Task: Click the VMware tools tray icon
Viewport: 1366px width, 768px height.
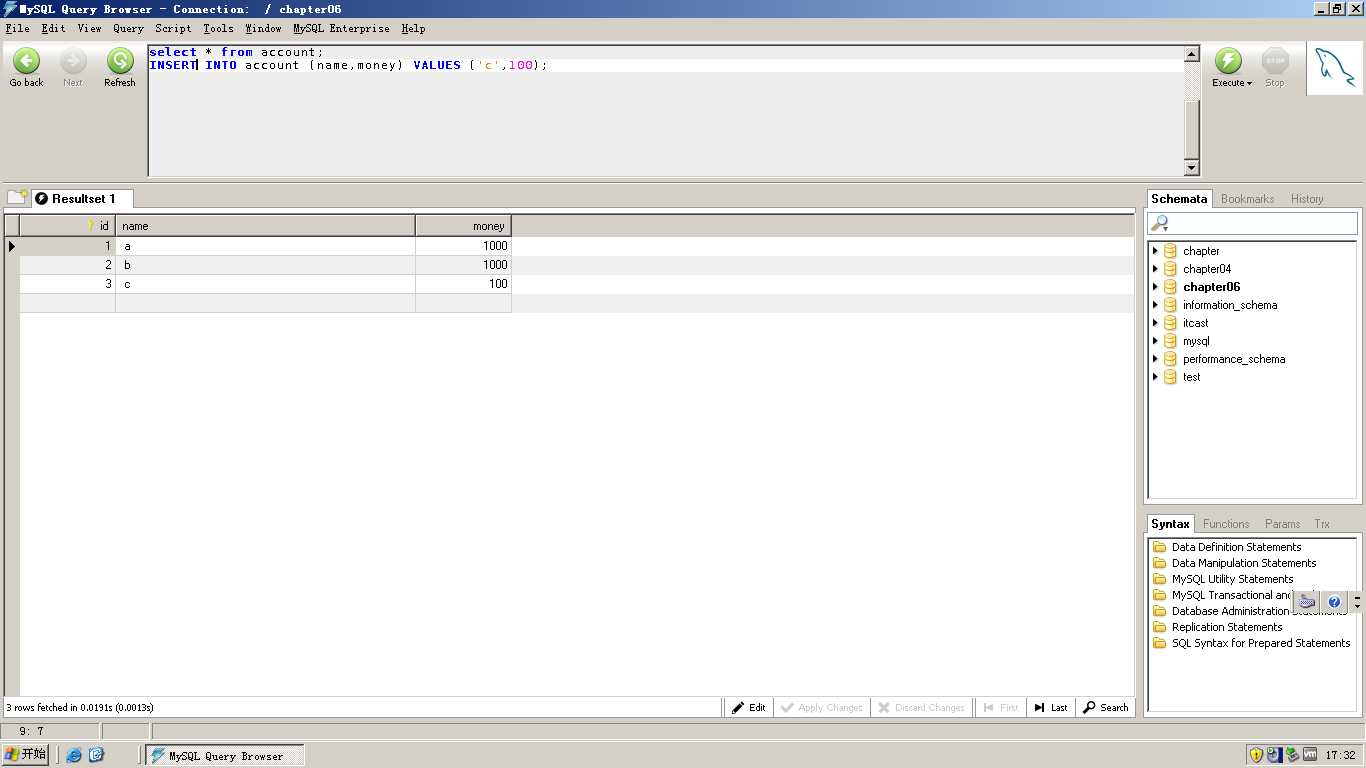Action: tap(1310, 755)
